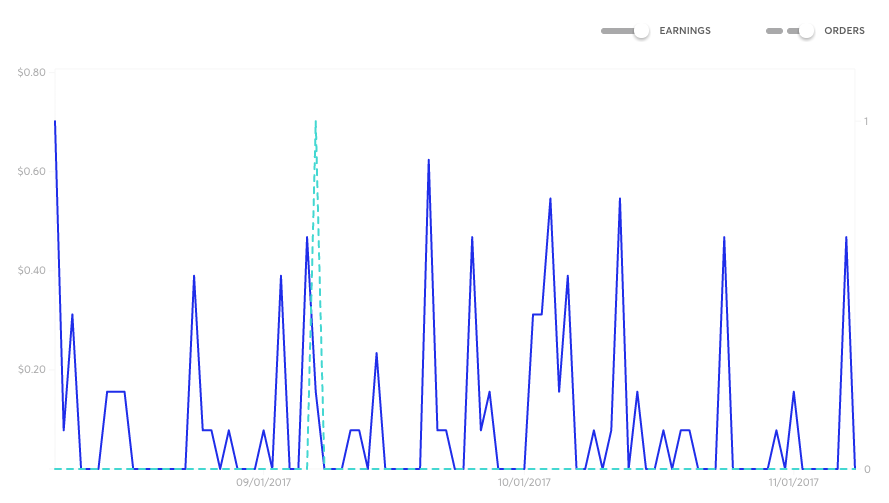Click the 11/01/2017 date axis label
Image resolution: width=889 pixels, height=503 pixels.
(794, 482)
